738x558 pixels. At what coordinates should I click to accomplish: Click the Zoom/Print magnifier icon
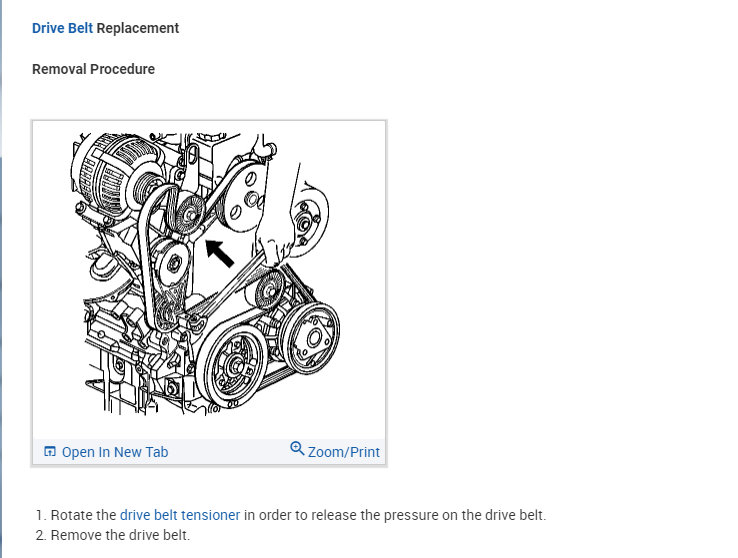(297, 449)
